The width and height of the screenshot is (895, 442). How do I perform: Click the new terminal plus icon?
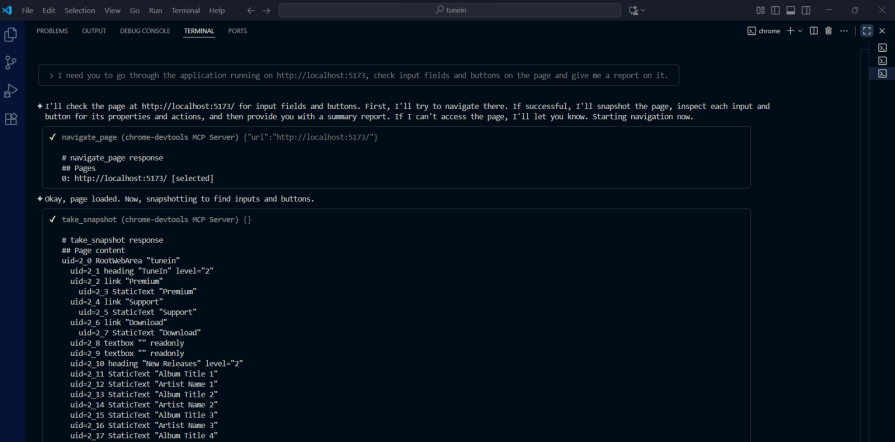[x=789, y=31]
